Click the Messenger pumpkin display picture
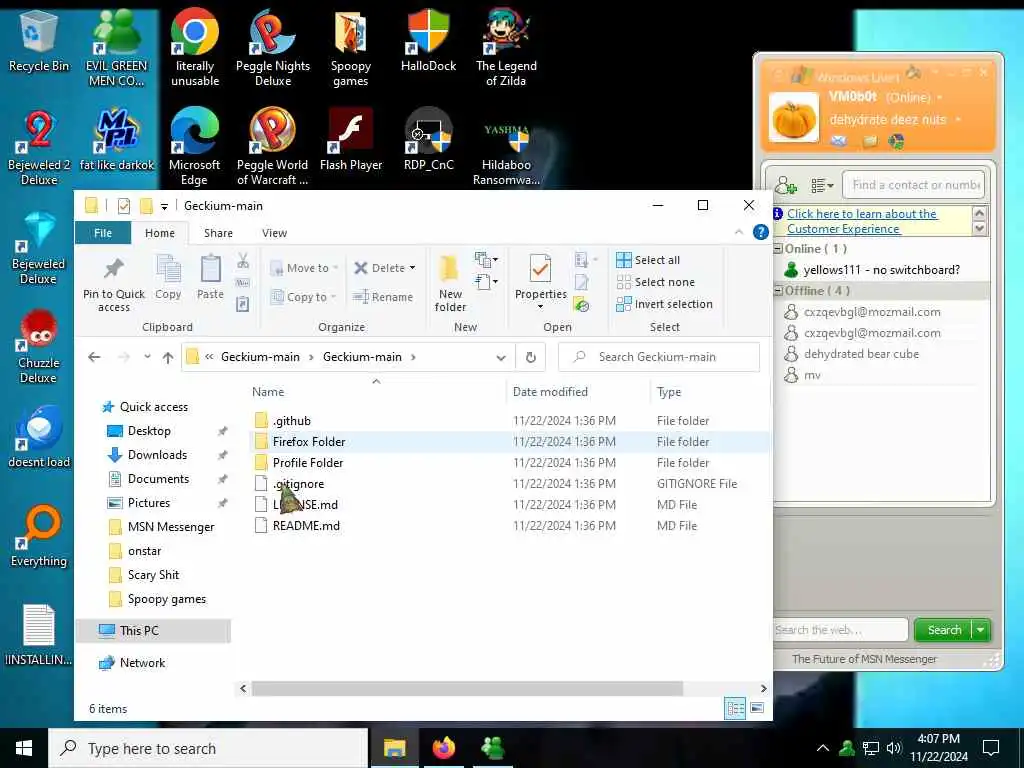Viewport: 1024px width, 768px height. (793, 118)
